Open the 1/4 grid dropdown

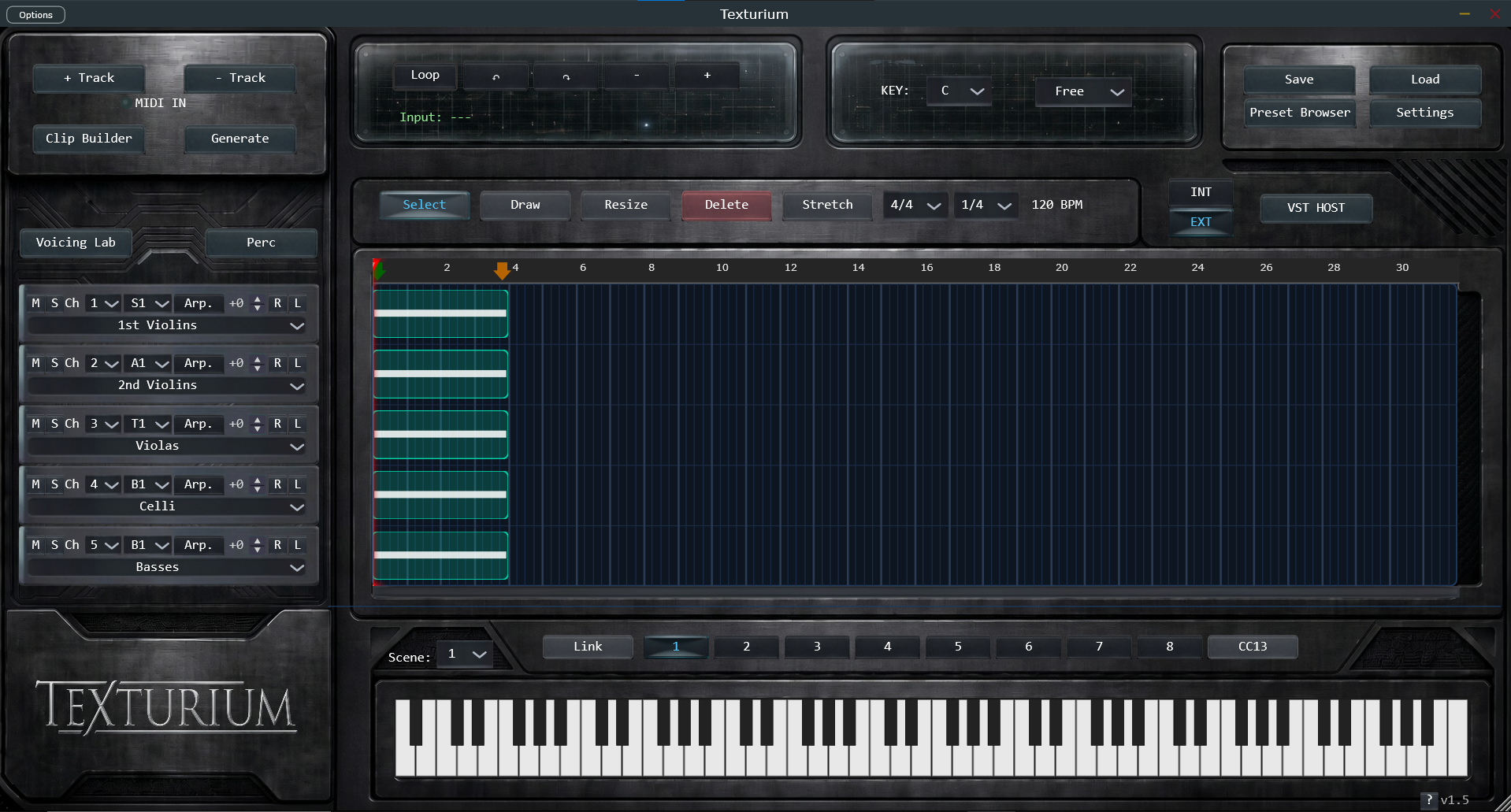point(986,206)
